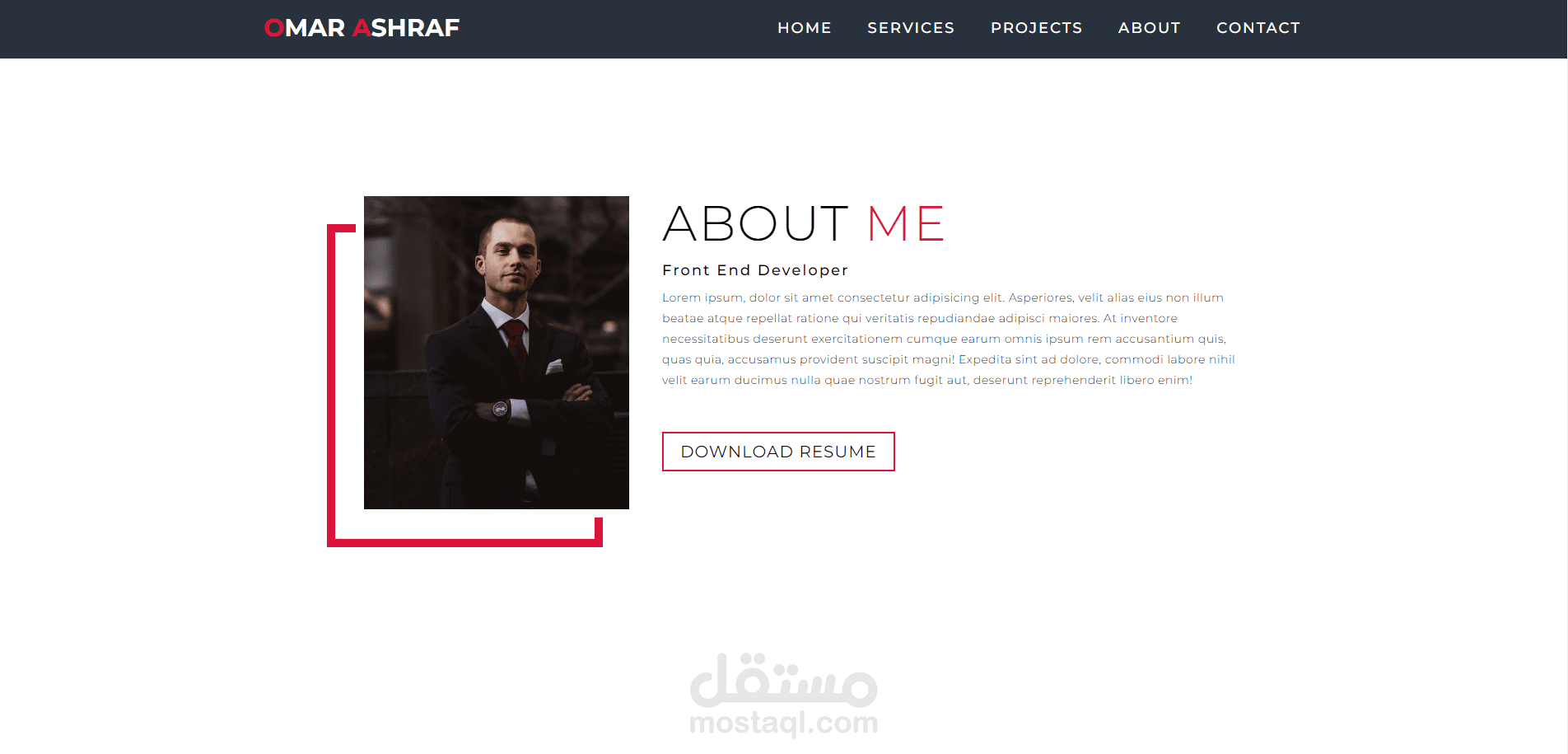The image size is (1568, 754).
Task: Go to the SERVICES section
Action: point(911,28)
